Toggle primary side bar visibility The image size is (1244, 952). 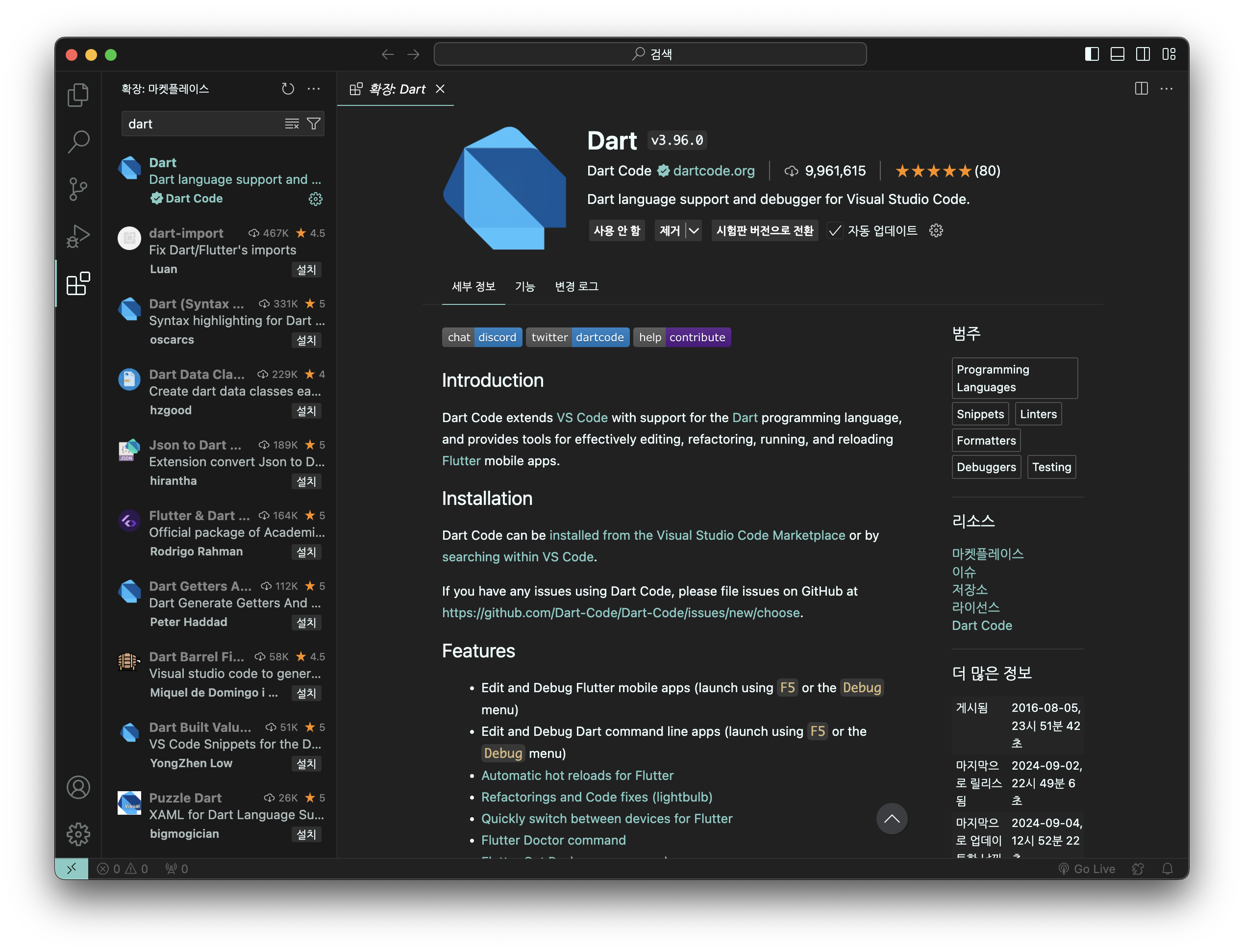click(1092, 54)
